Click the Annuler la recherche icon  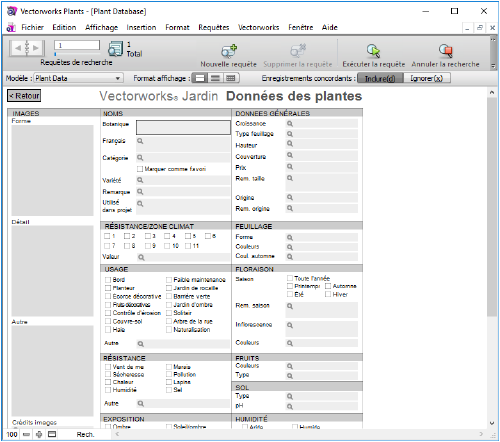coord(445,51)
